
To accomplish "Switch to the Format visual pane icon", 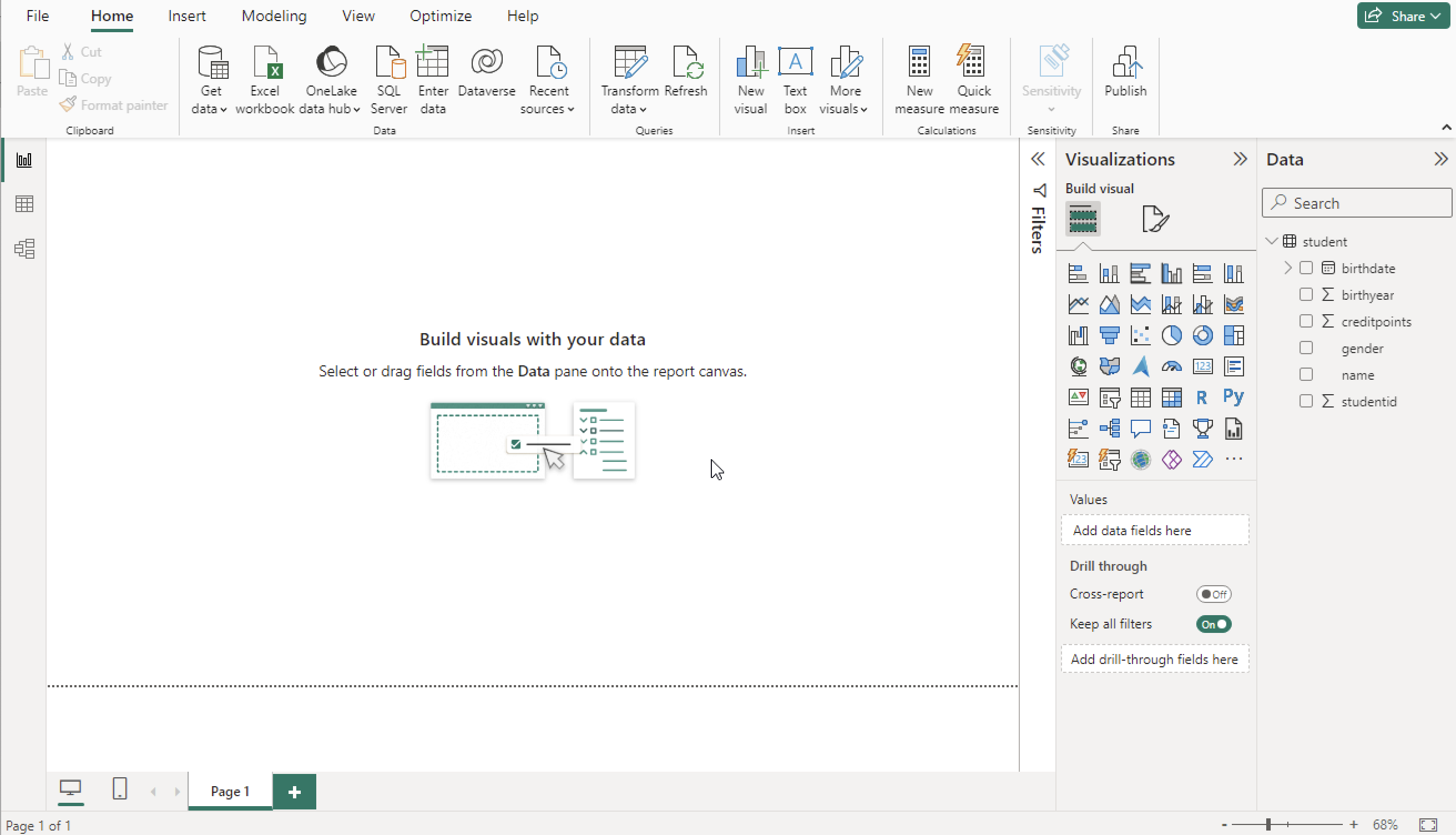I will click(1154, 219).
